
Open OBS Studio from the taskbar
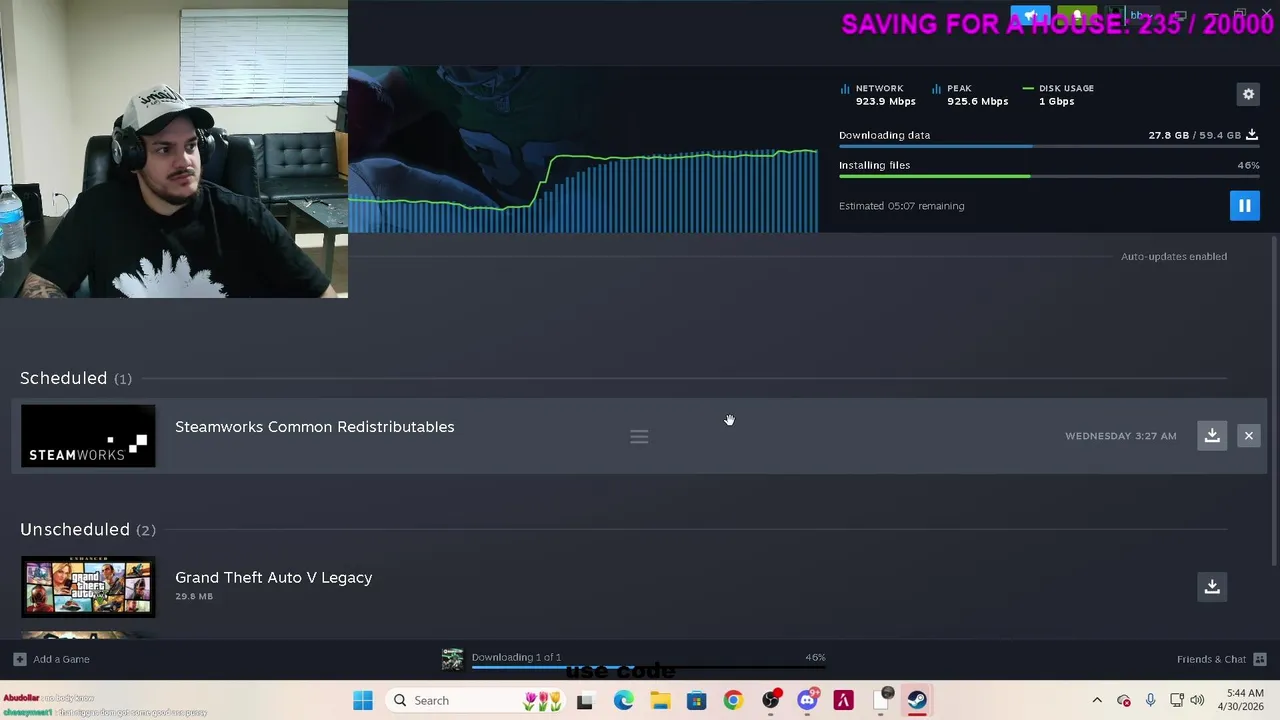770,701
